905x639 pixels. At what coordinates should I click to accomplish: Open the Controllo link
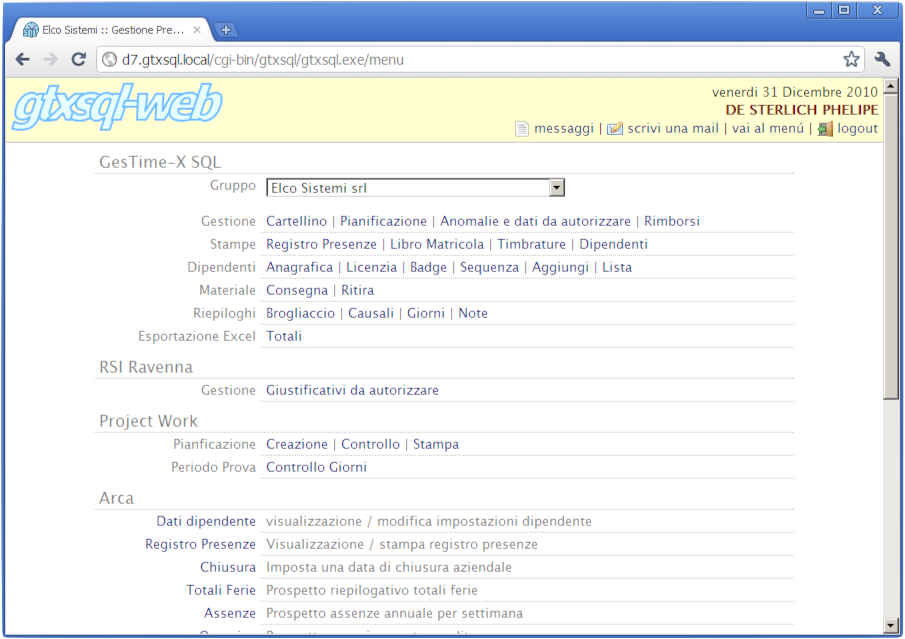pos(371,444)
